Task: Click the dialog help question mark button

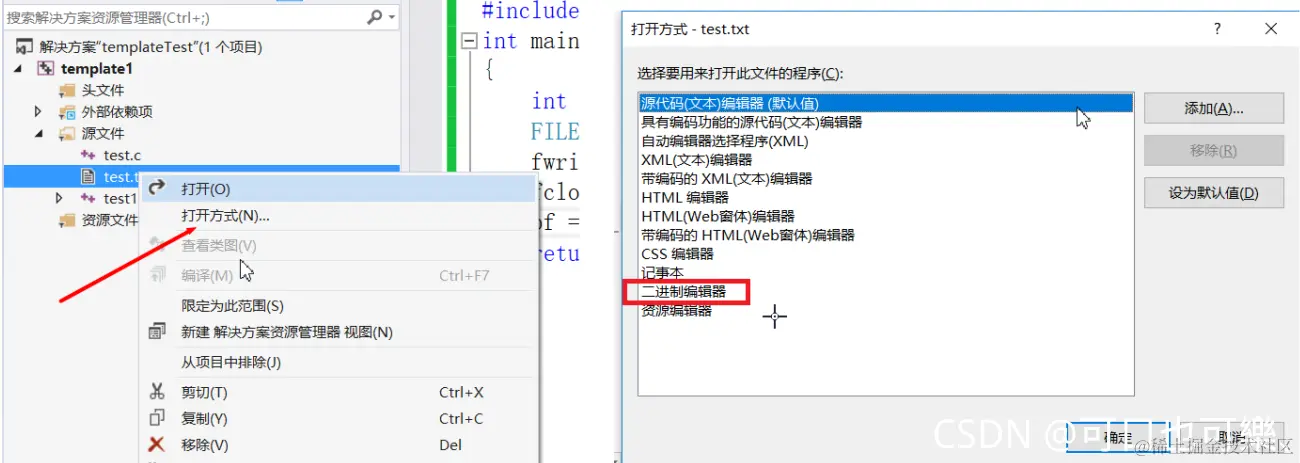Action: coord(1217,29)
